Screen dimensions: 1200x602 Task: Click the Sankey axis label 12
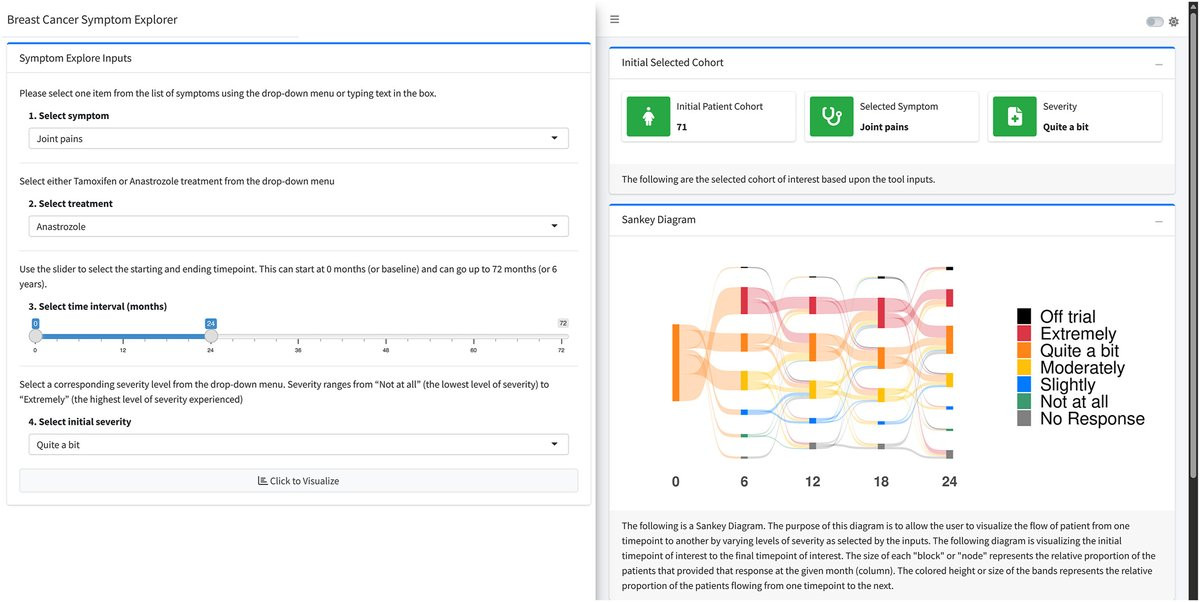pos(812,482)
